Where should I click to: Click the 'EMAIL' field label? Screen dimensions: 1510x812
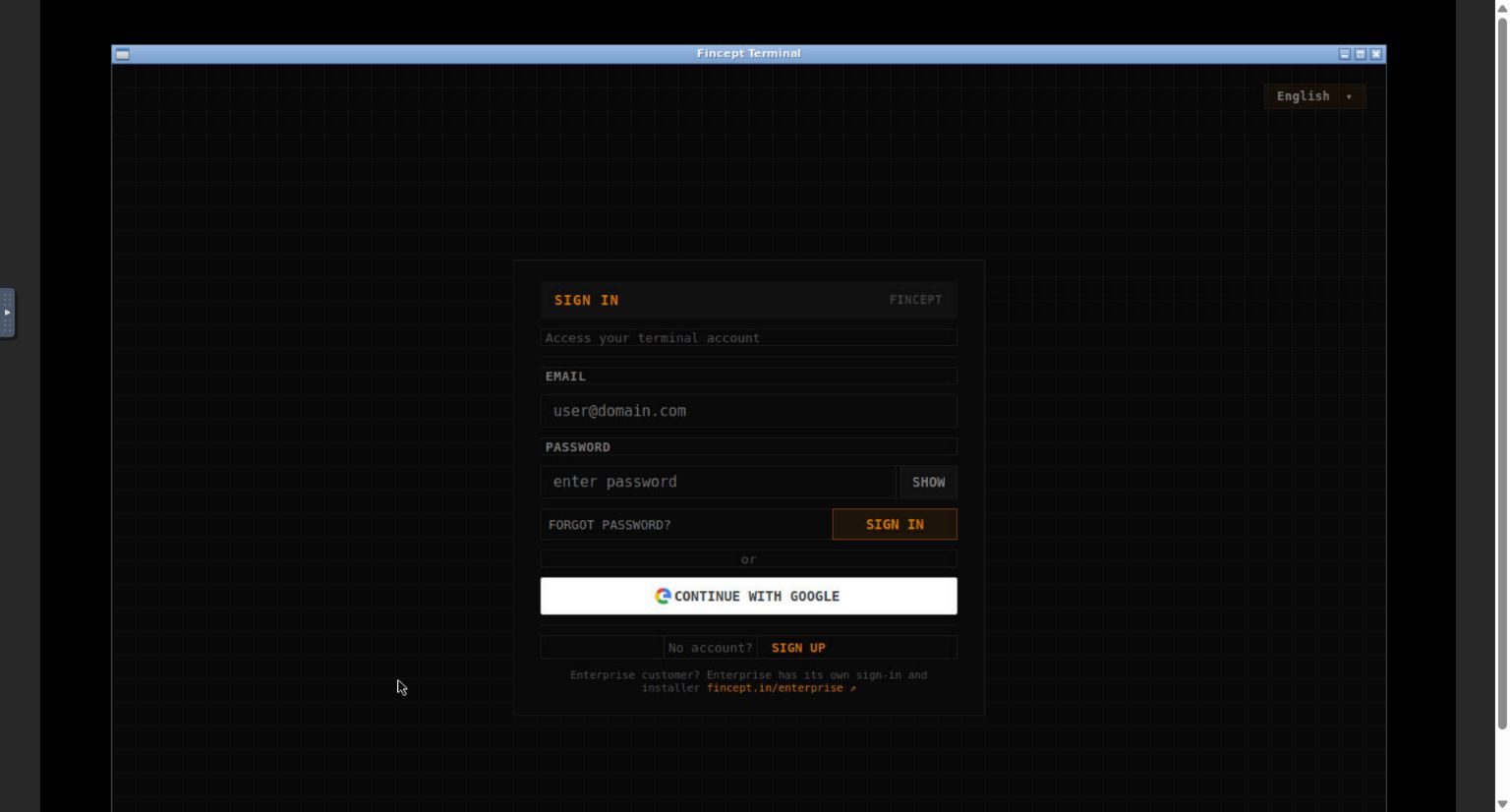point(565,377)
